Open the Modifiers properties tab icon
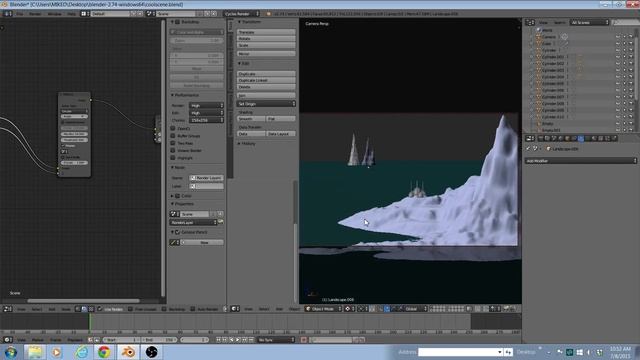The height and width of the screenshot is (360, 640). pyautogui.click(x=580, y=139)
